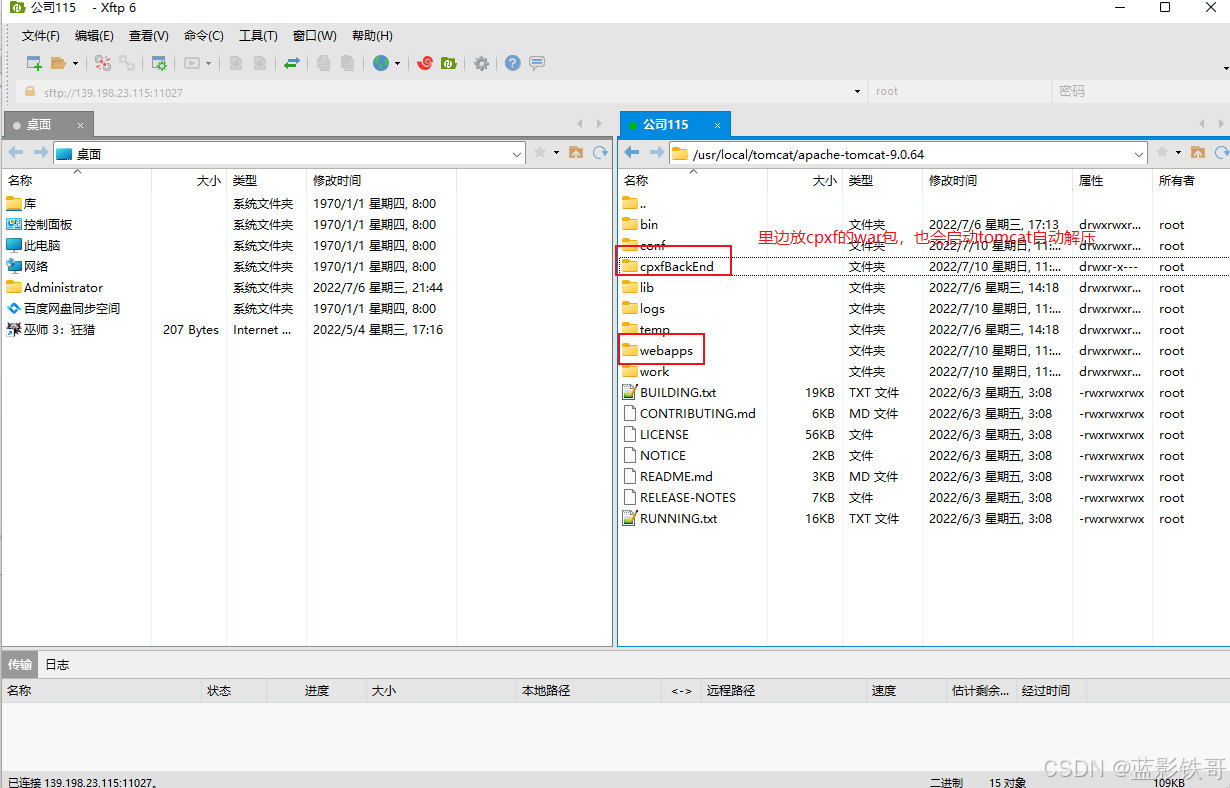
Task: Go back in remote pane
Action: [x=632, y=153]
